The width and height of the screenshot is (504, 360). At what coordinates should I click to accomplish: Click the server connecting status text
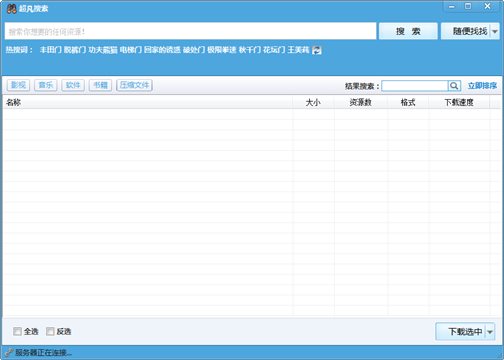43,352
